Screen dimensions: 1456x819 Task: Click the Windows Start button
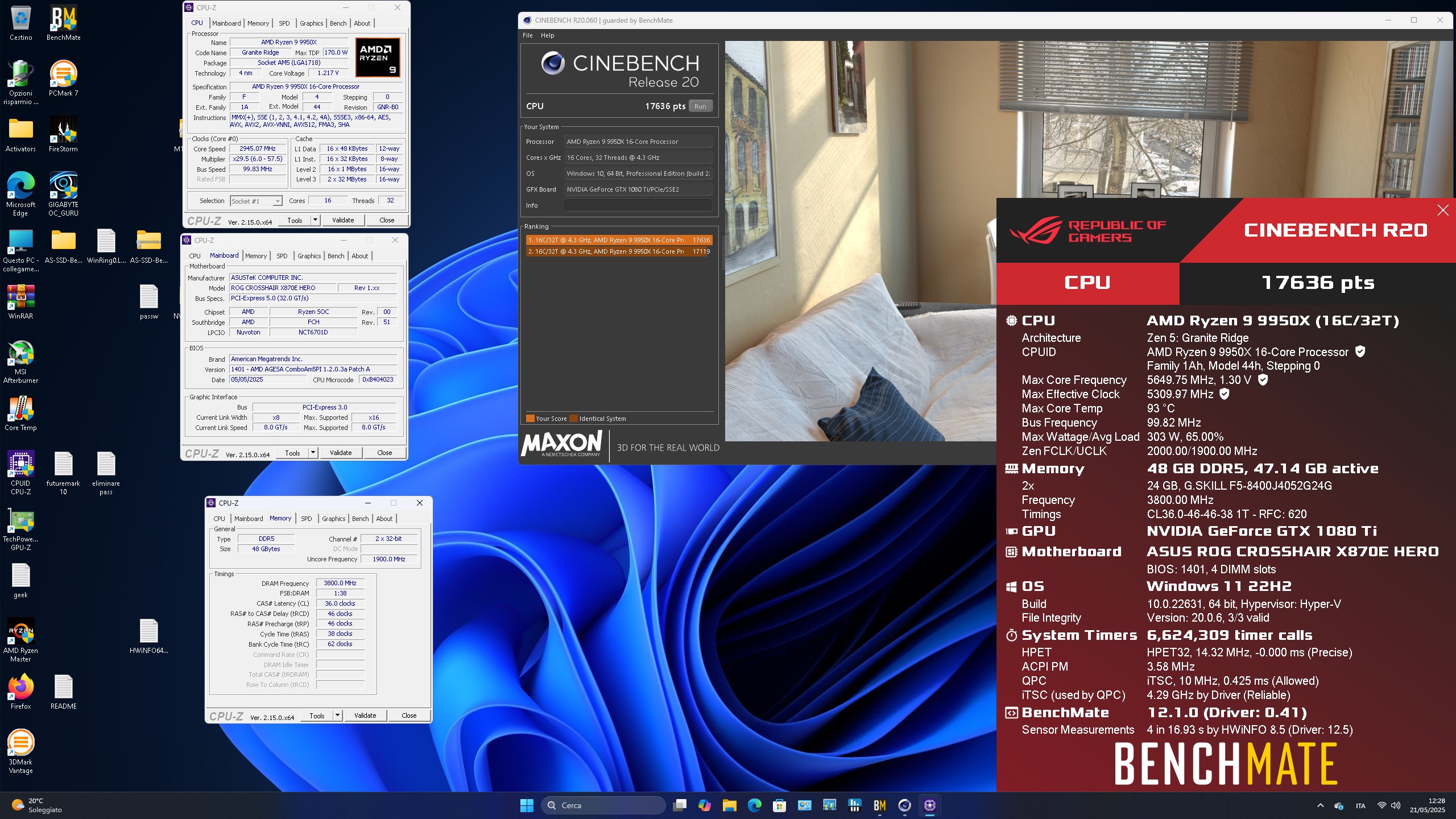527,805
